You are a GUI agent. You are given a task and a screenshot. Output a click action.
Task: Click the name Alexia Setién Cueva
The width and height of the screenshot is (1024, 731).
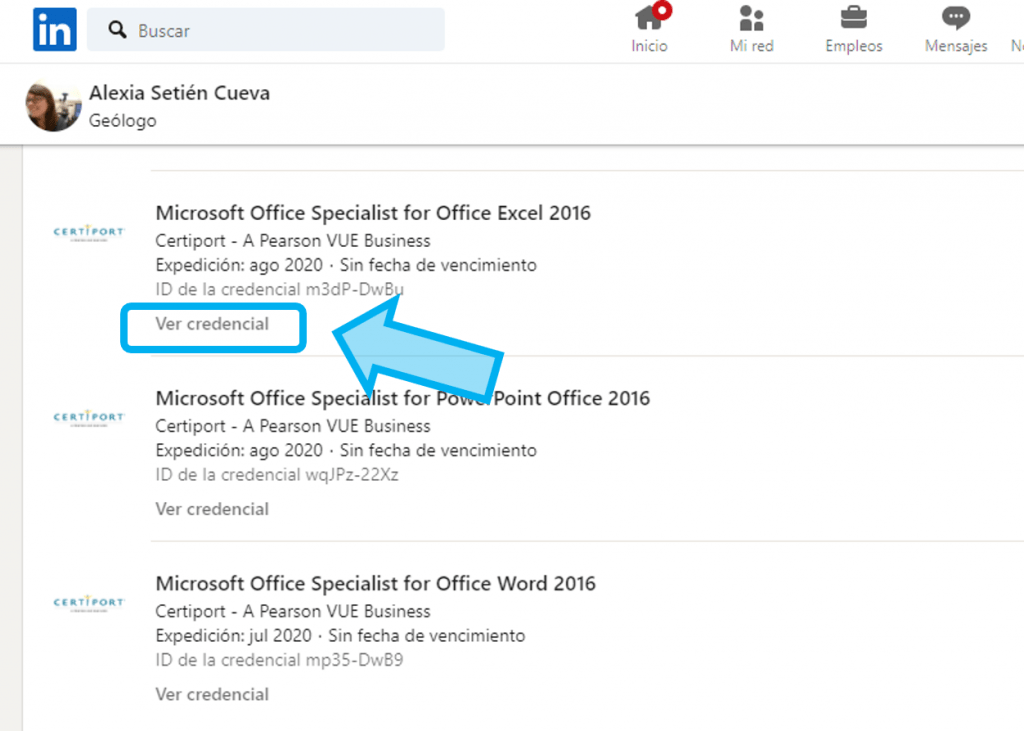180,93
